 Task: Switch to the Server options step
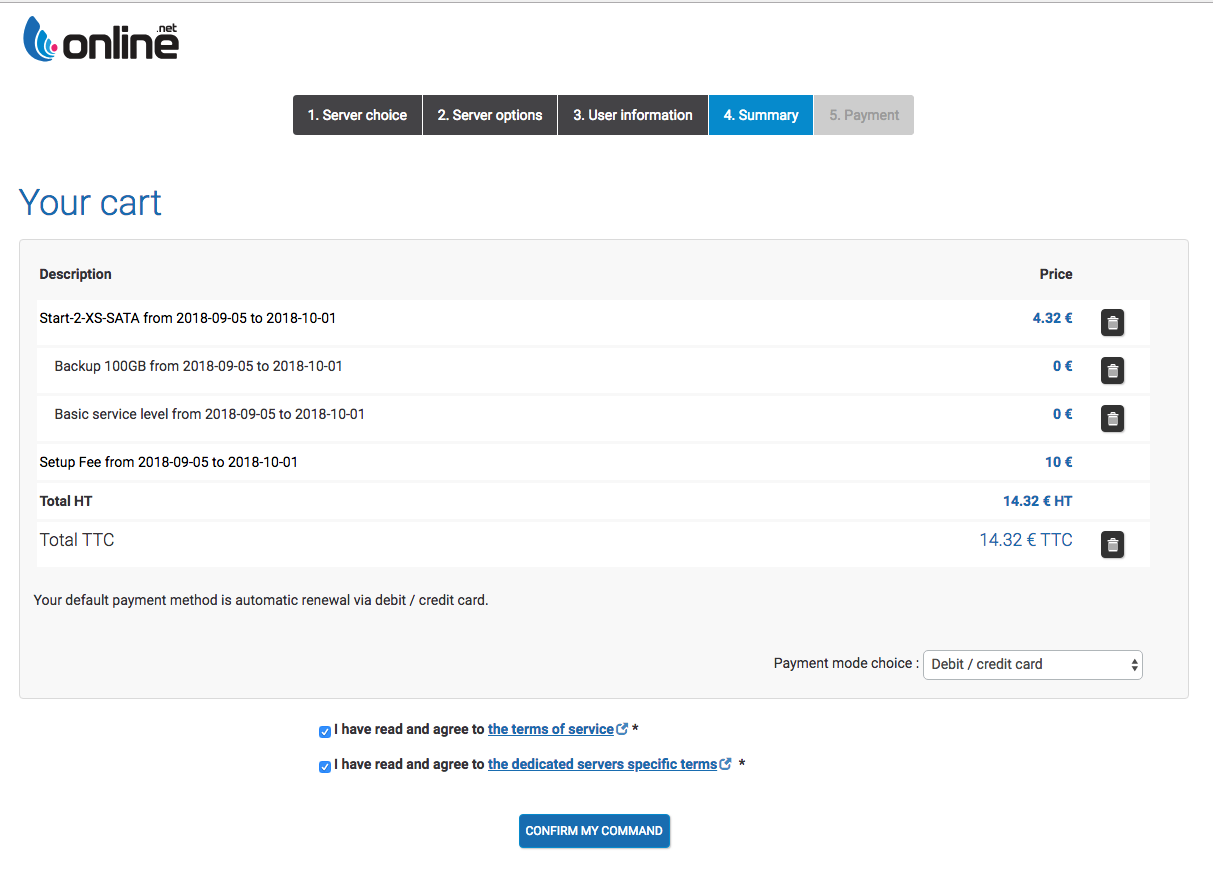click(490, 115)
